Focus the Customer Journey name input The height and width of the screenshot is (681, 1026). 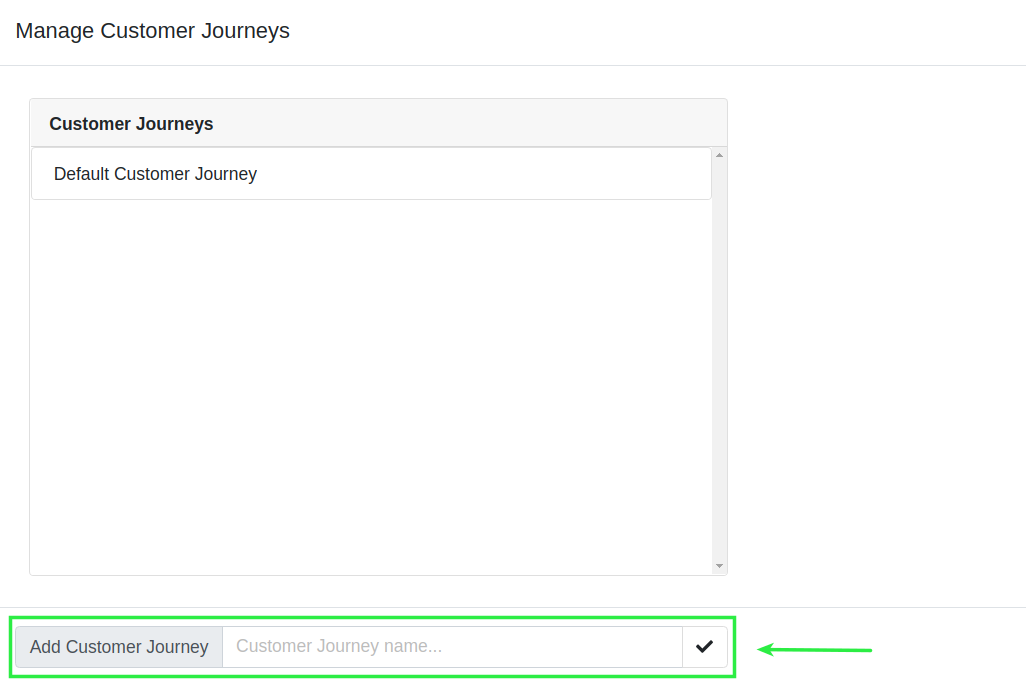coord(452,647)
